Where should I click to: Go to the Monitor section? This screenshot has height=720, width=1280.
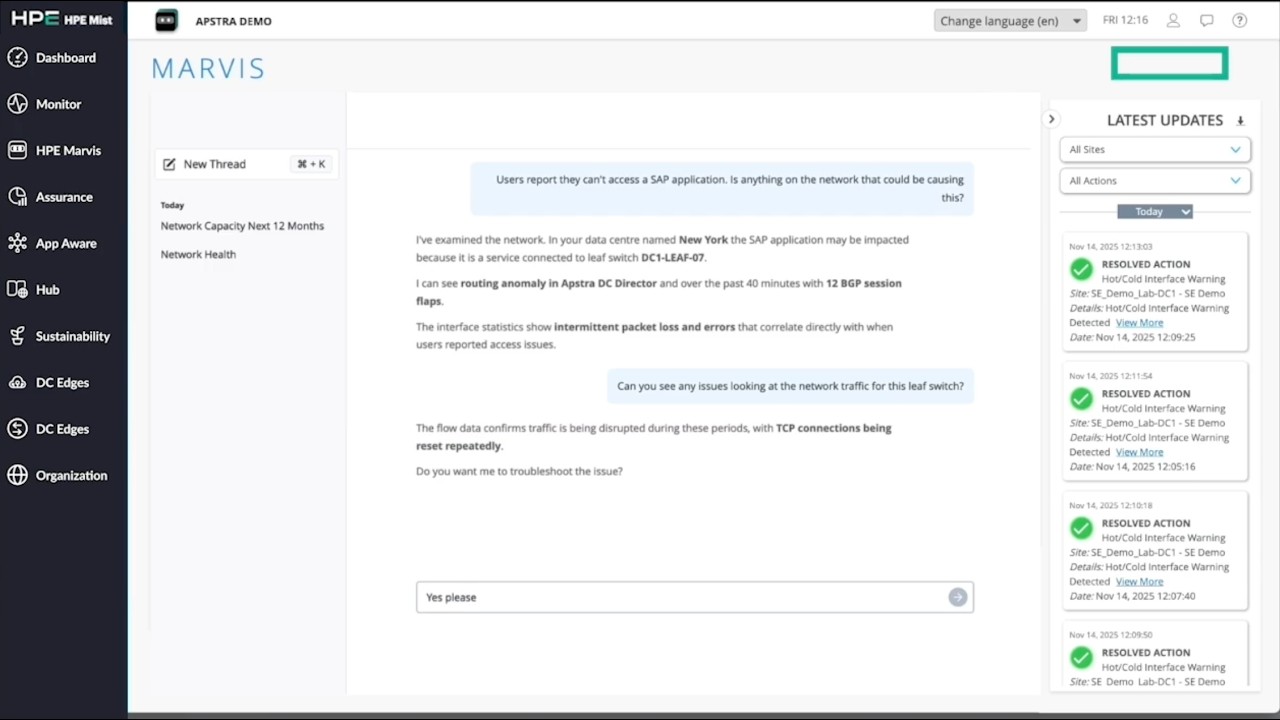[44, 104]
